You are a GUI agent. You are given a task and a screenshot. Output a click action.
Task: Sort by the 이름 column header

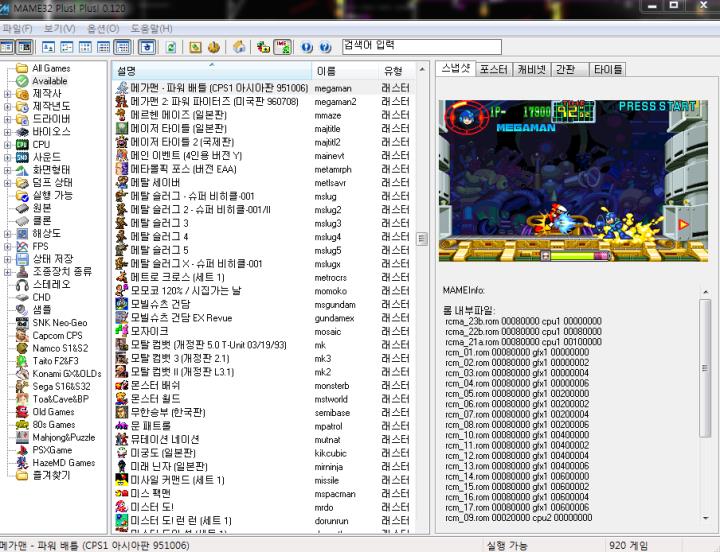tap(345, 71)
